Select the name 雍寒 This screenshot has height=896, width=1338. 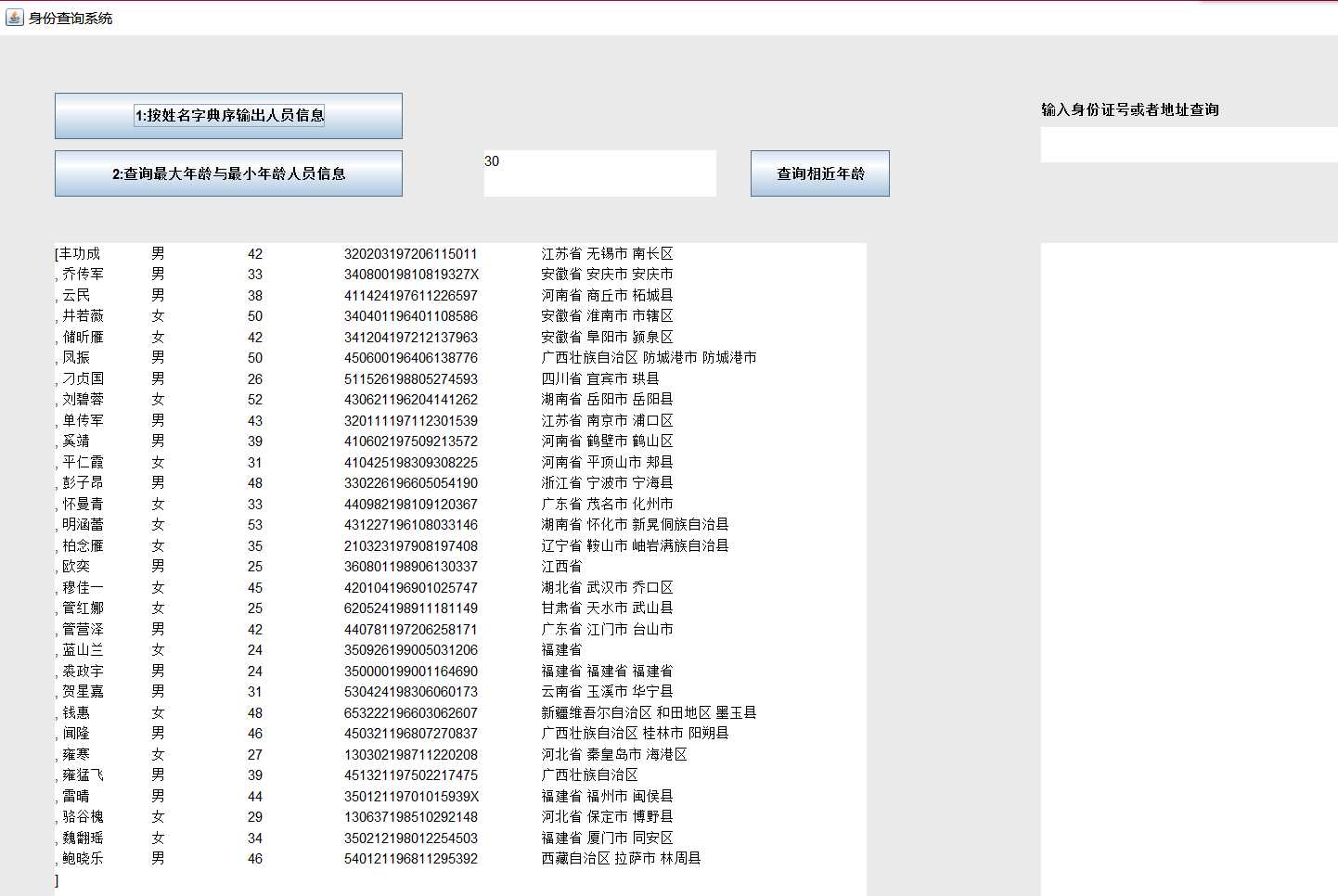[76, 754]
